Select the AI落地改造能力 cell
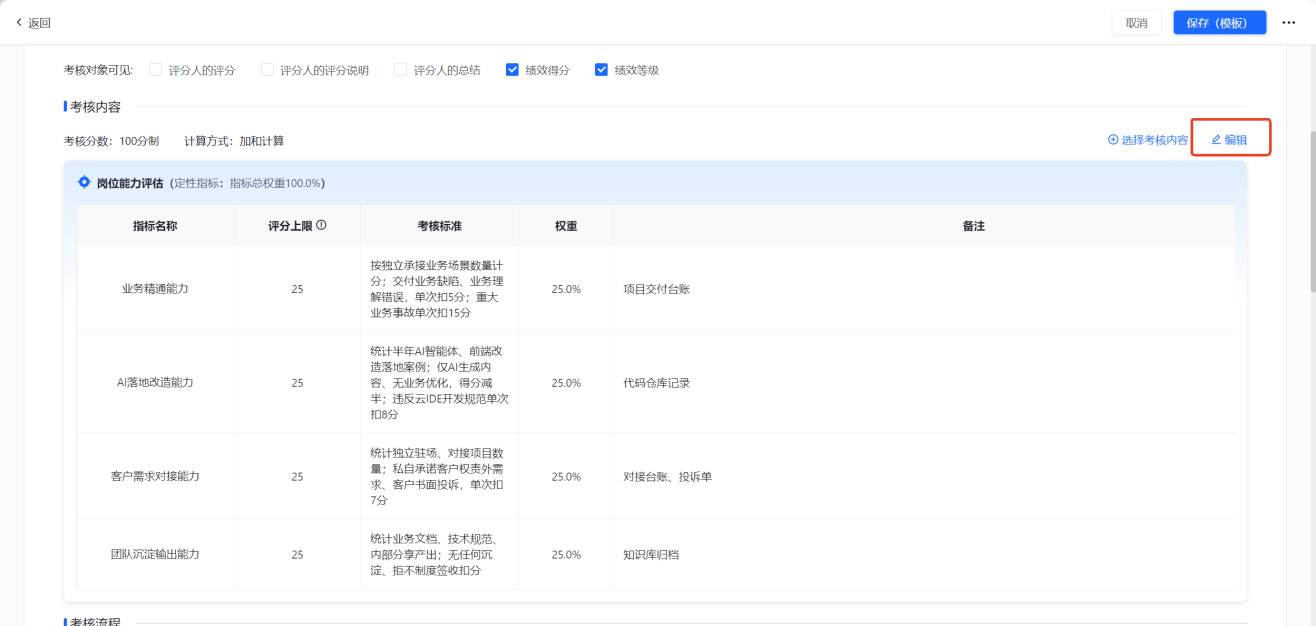Screen dimensions: 1316x626 click(x=155, y=383)
